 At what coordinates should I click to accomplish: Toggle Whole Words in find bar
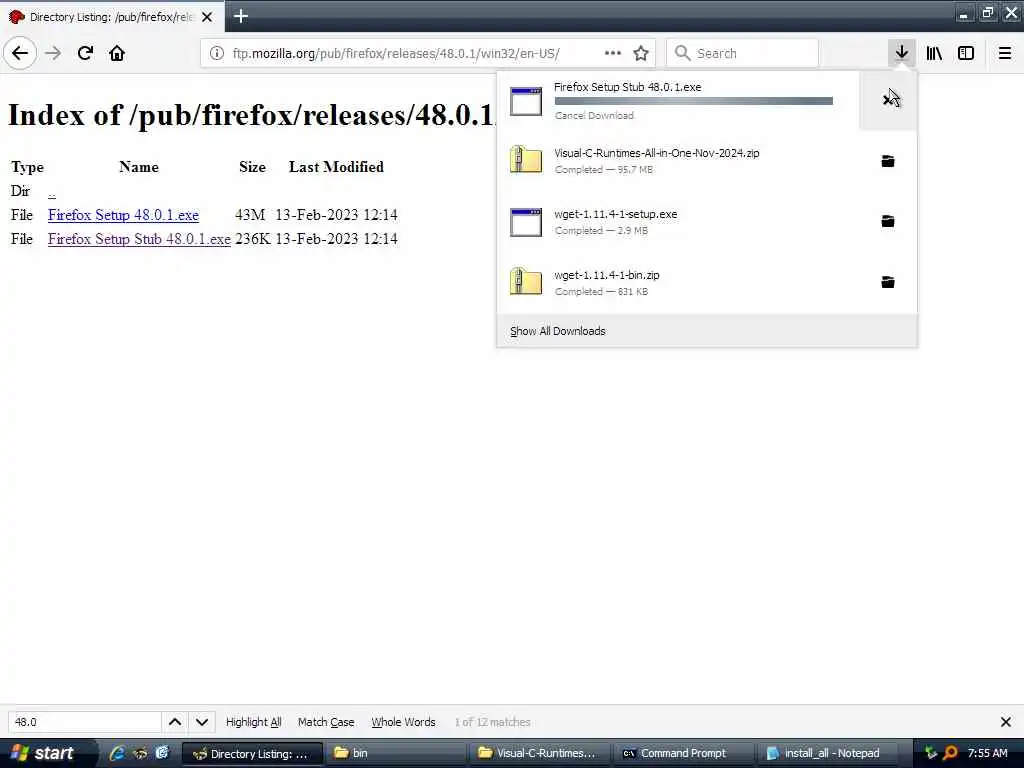(x=403, y=722)
